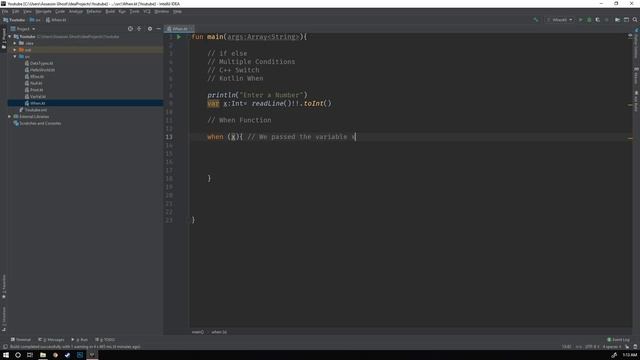Open Search Everywhere magnifier icon
Screen dimensions: 640x360
coord(635,20)
